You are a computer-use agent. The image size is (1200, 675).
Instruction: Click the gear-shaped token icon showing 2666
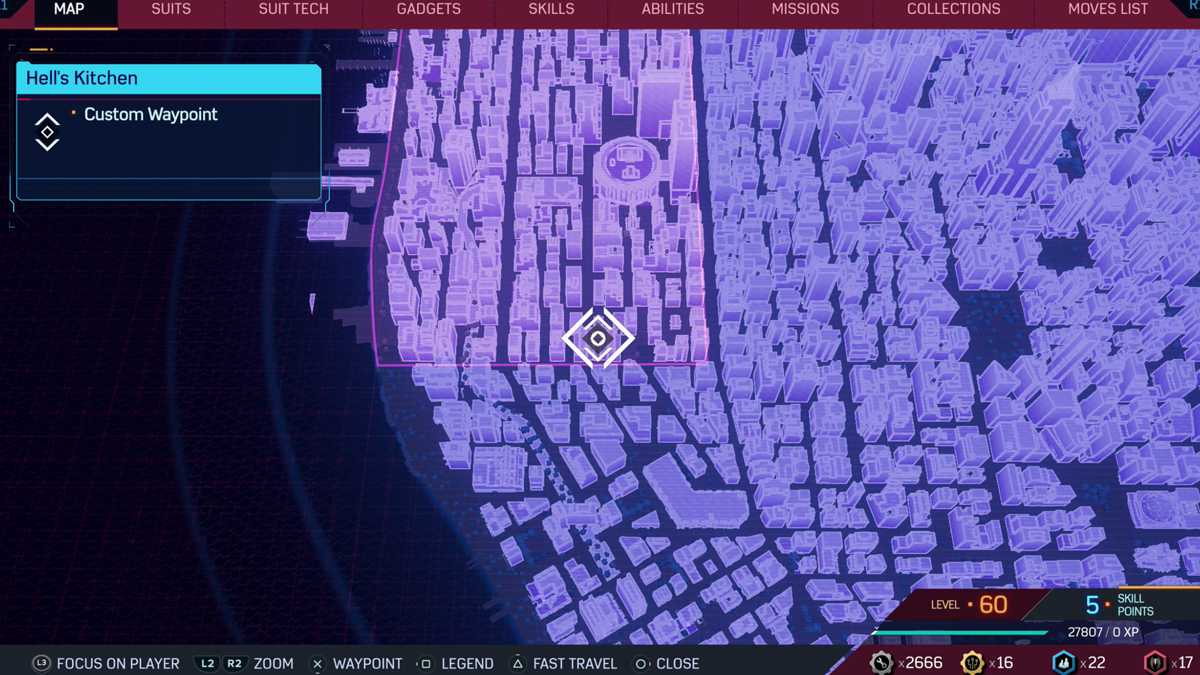coord(881,663)
